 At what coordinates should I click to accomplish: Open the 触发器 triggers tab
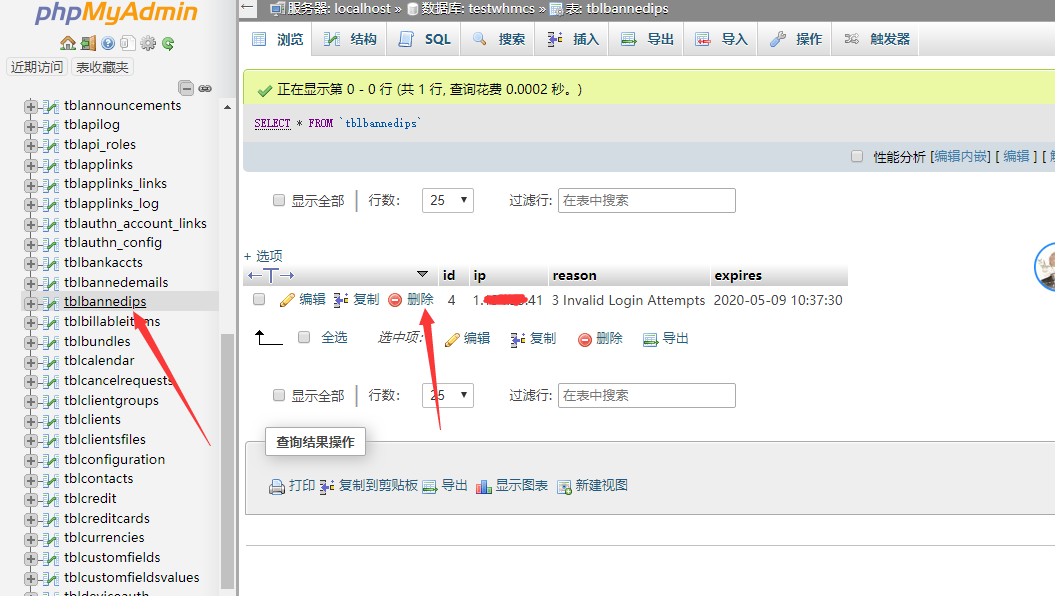pos(876,40)
